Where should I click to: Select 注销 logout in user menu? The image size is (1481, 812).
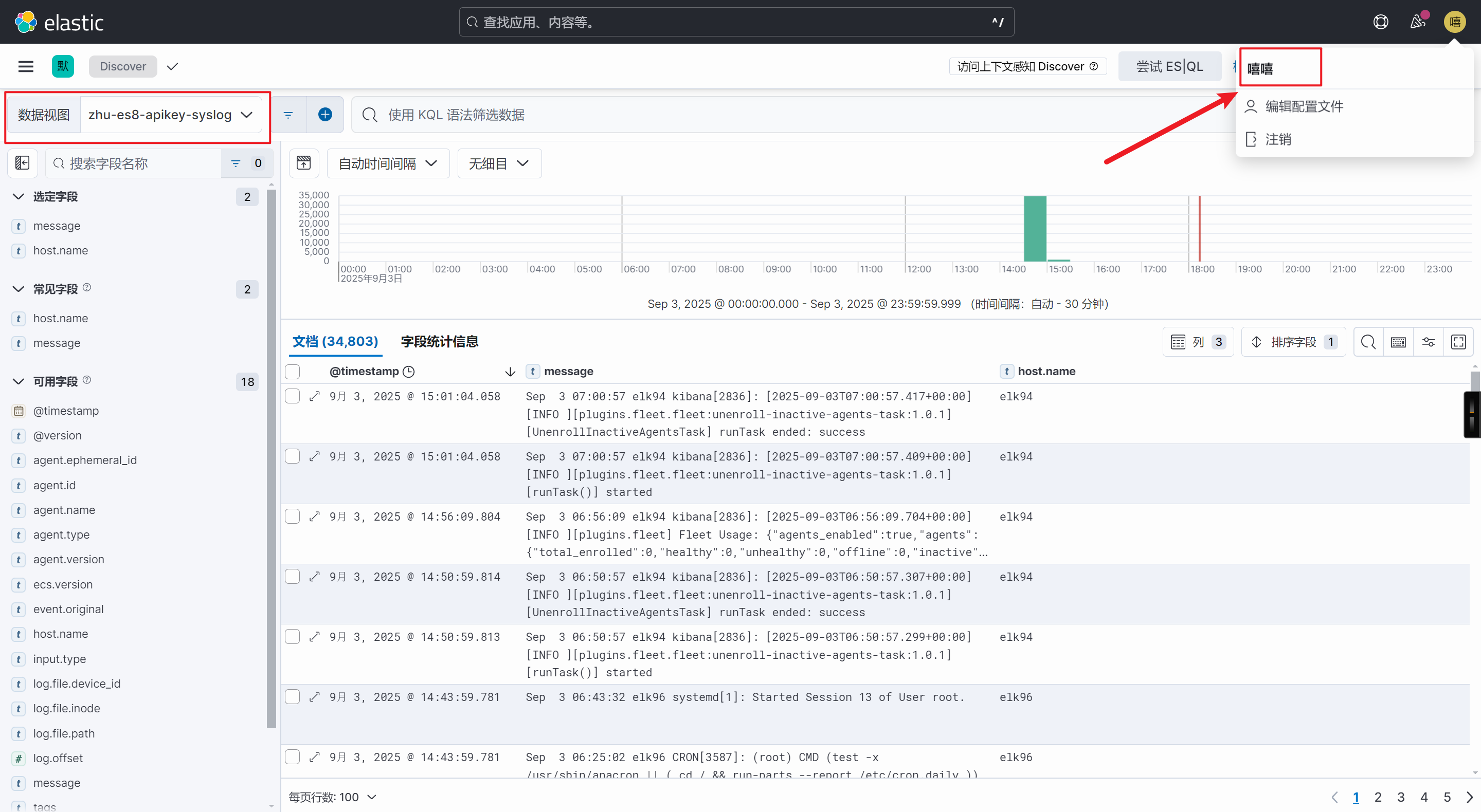tap(1277, 139)
